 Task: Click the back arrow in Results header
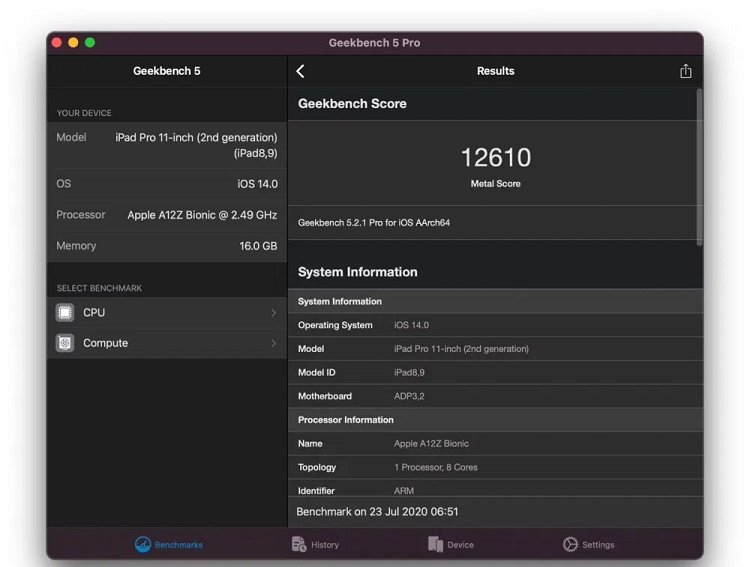pos(300,71)
